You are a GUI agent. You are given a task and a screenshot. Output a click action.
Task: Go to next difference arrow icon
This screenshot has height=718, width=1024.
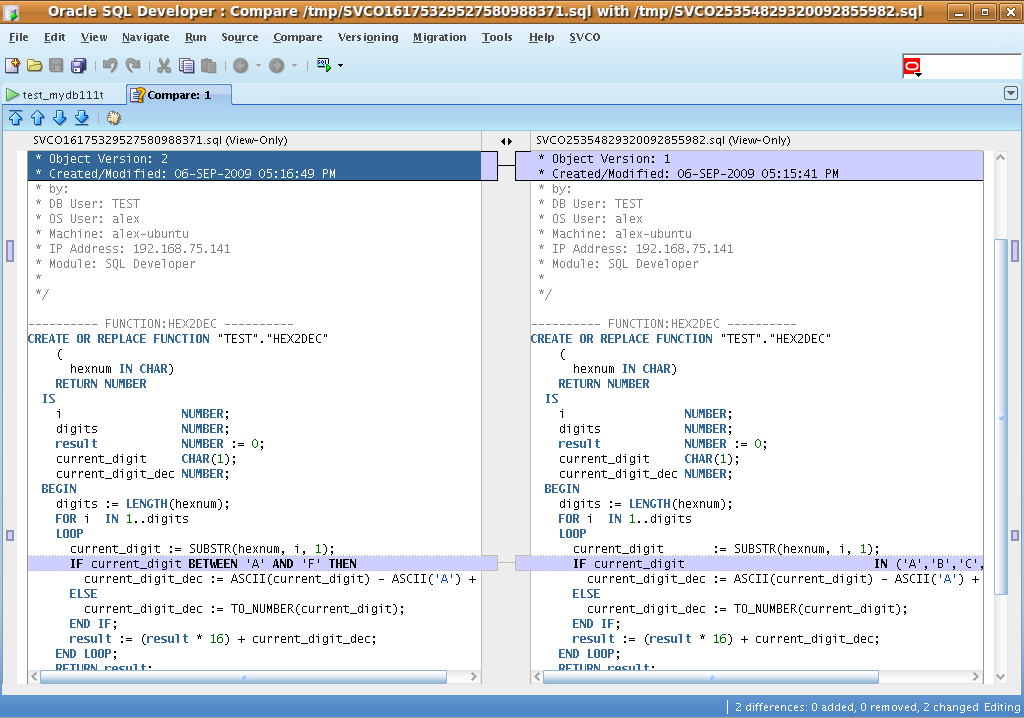(59, 118)
